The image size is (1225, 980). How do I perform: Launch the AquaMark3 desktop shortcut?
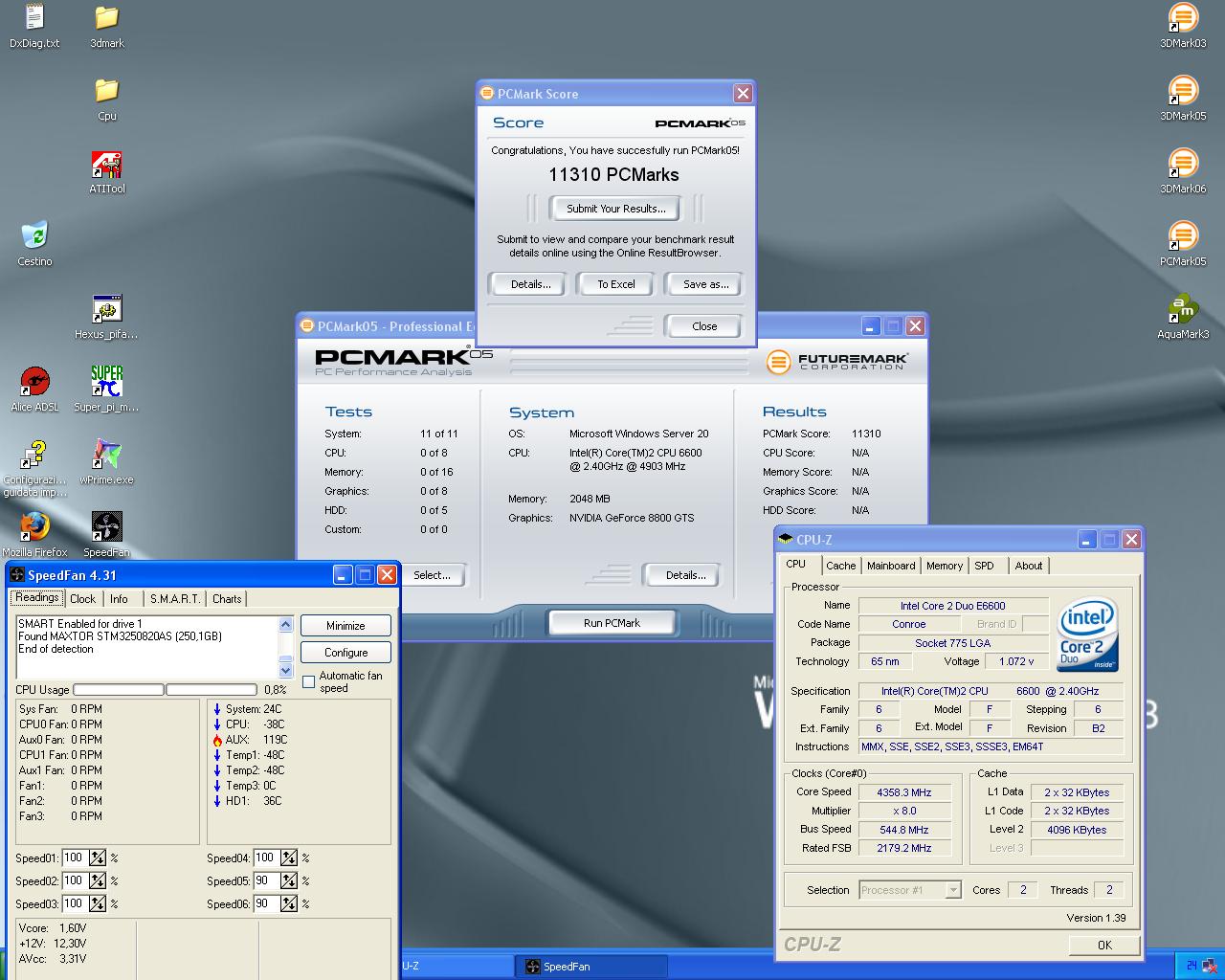click(1183, 318)
